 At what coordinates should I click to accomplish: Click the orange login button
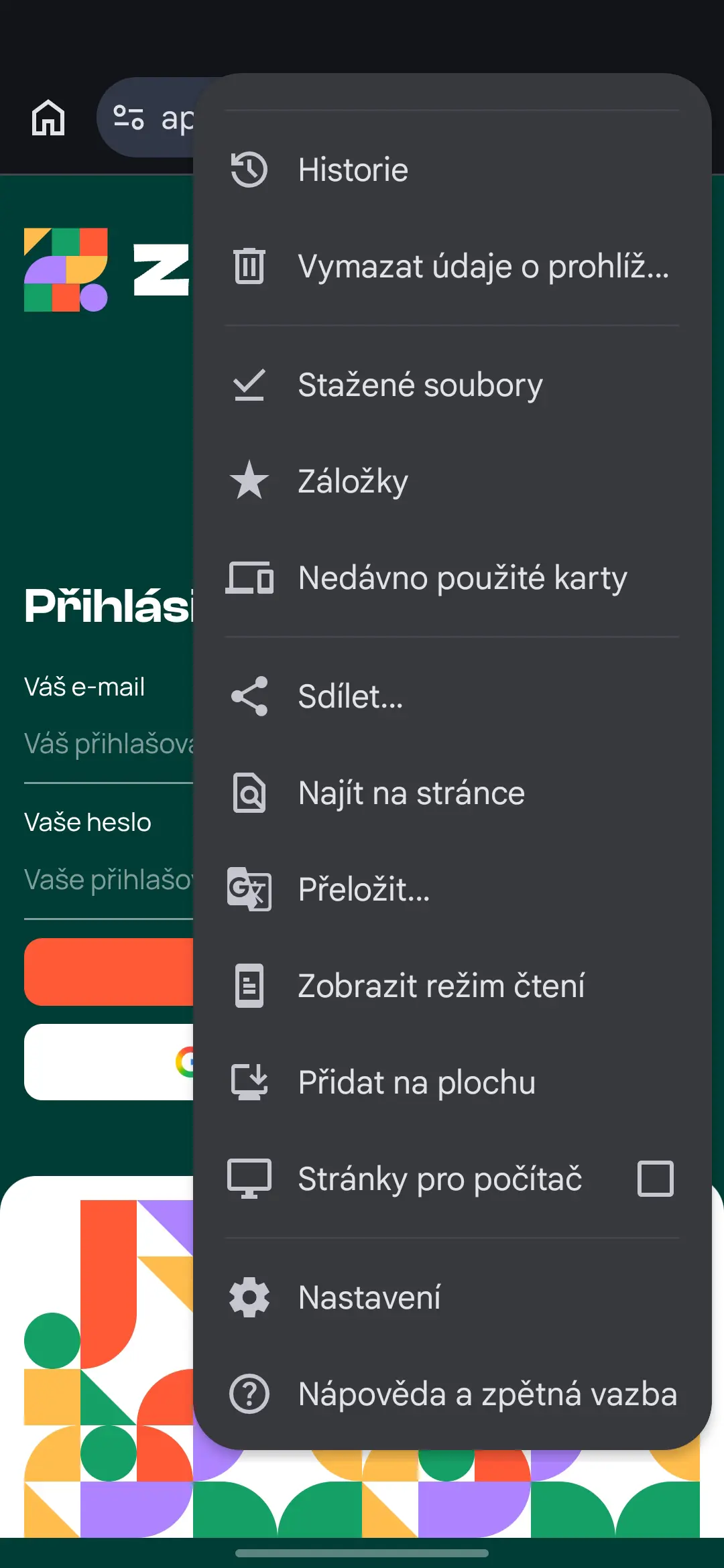(x=109, y=972)
